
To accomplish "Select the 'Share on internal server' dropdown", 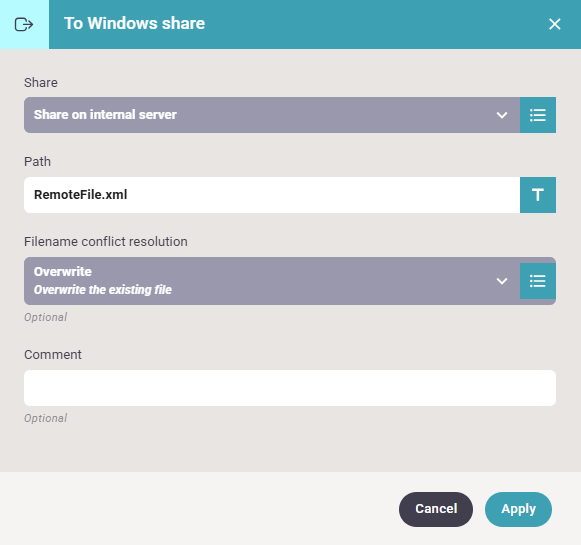I will 272,115.
